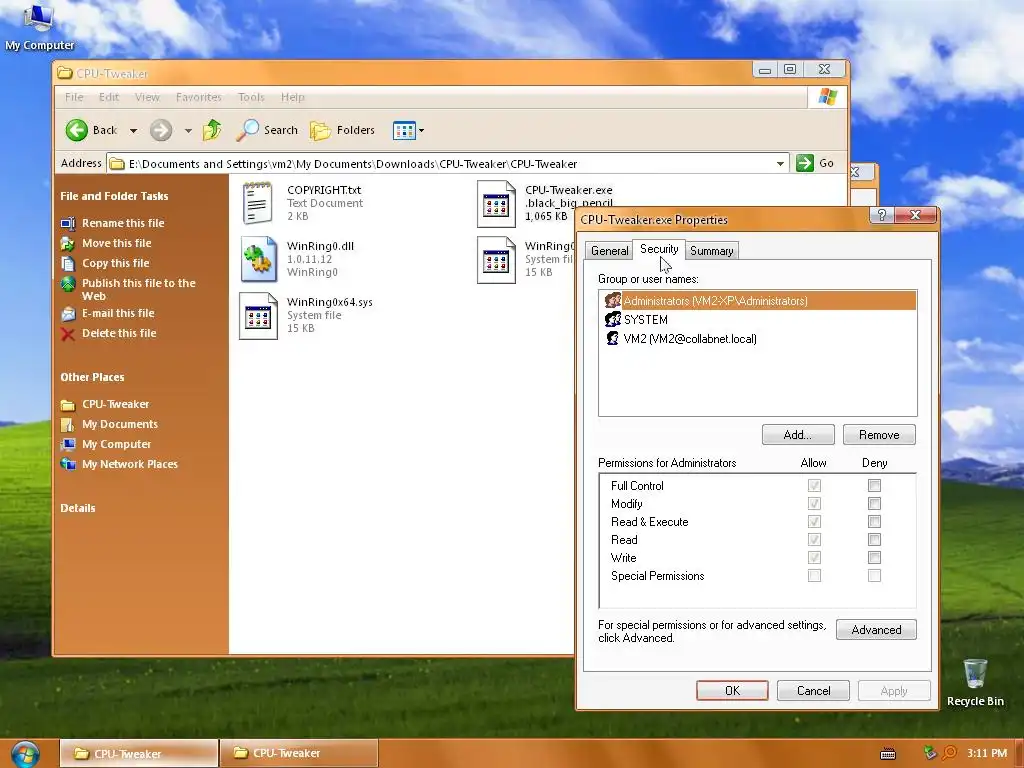
Task: Select the WinRing0.dll file icon
Action: coord(258,259)
